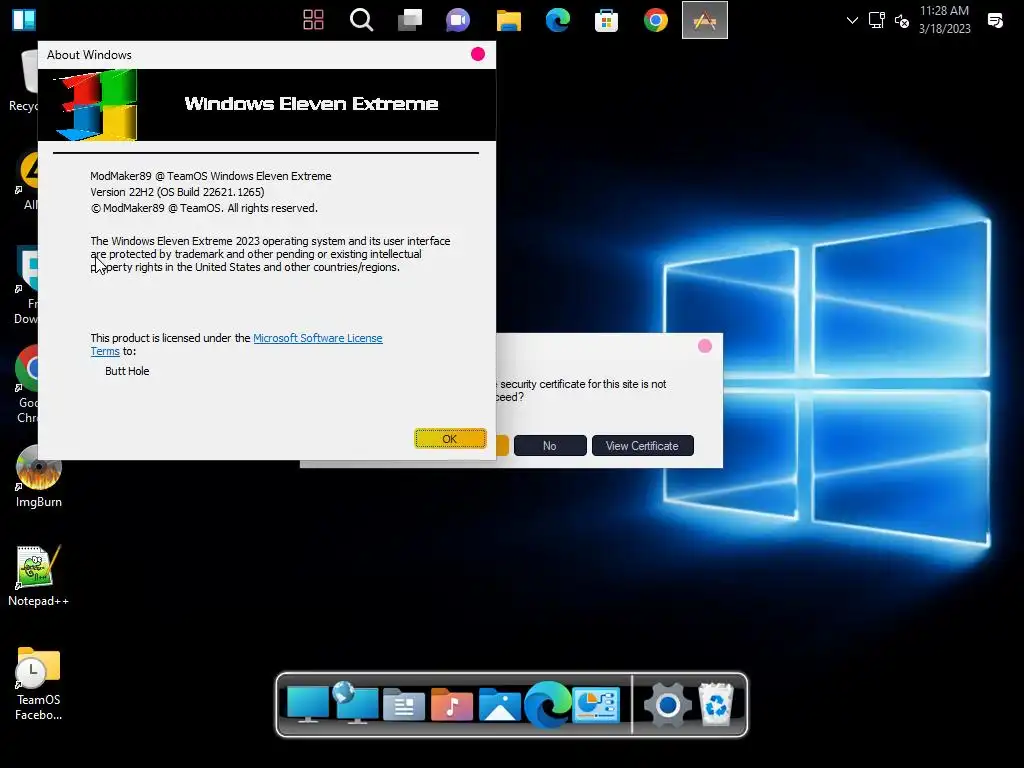Viewport: 1024px width, 768px height.
Task: Click the muted volume tray icon
Action: (902, 21)
